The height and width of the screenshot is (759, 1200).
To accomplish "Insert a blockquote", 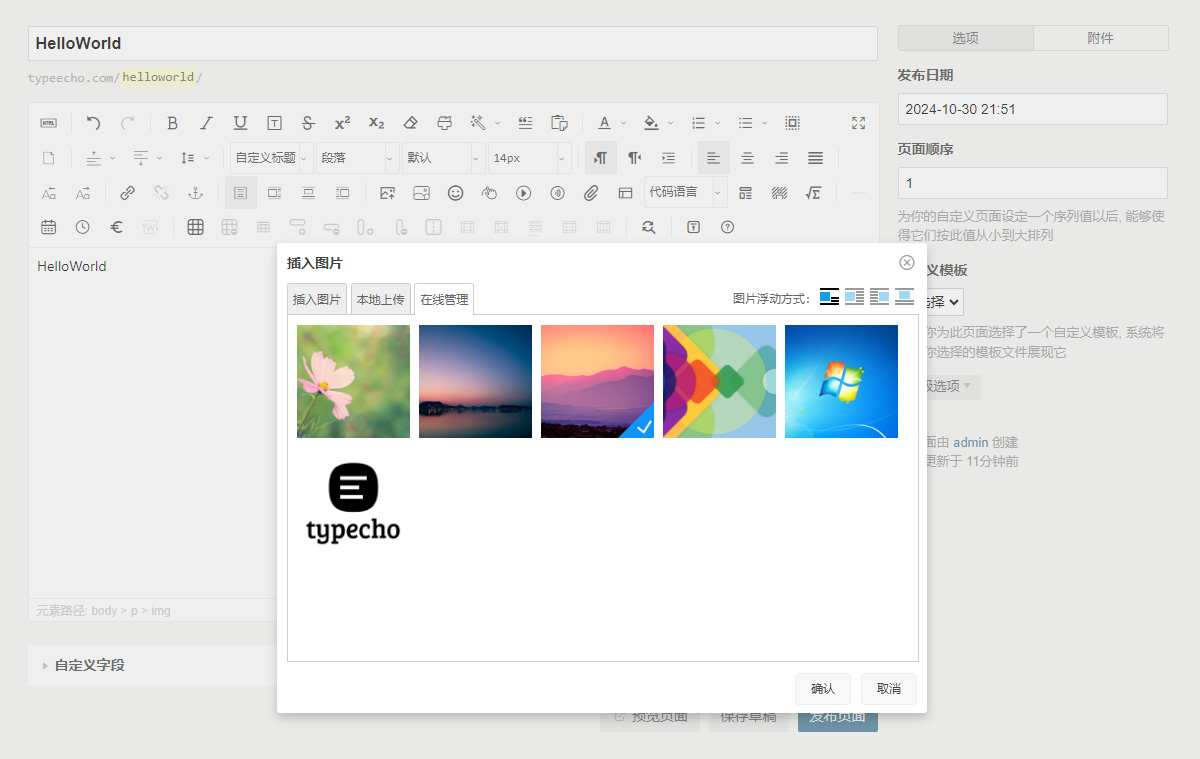I will click(525, 123).
